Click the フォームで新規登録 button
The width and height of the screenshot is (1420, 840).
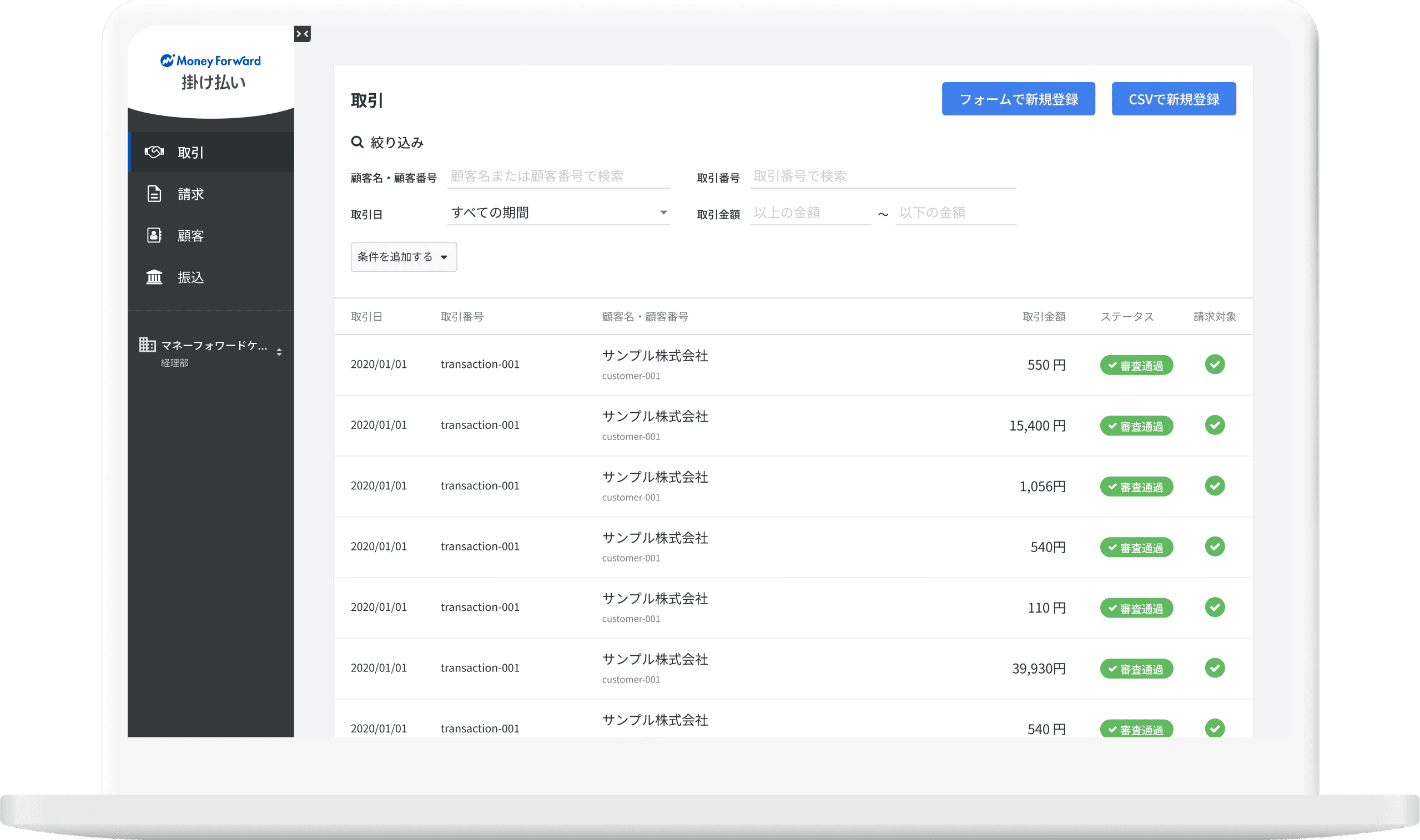coord(1018,99)
